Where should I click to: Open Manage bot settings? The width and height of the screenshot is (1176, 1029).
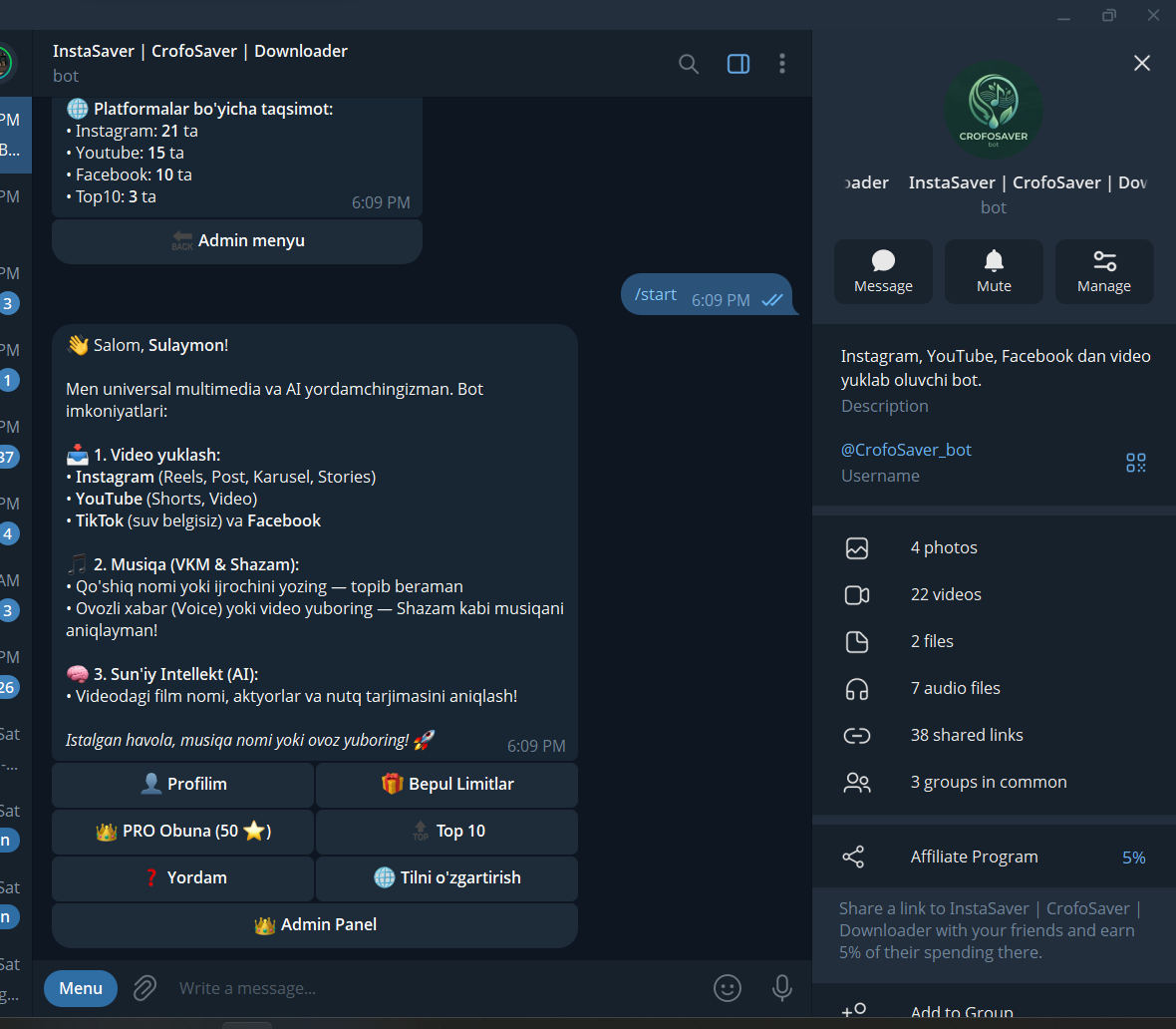coord(1104,271)
